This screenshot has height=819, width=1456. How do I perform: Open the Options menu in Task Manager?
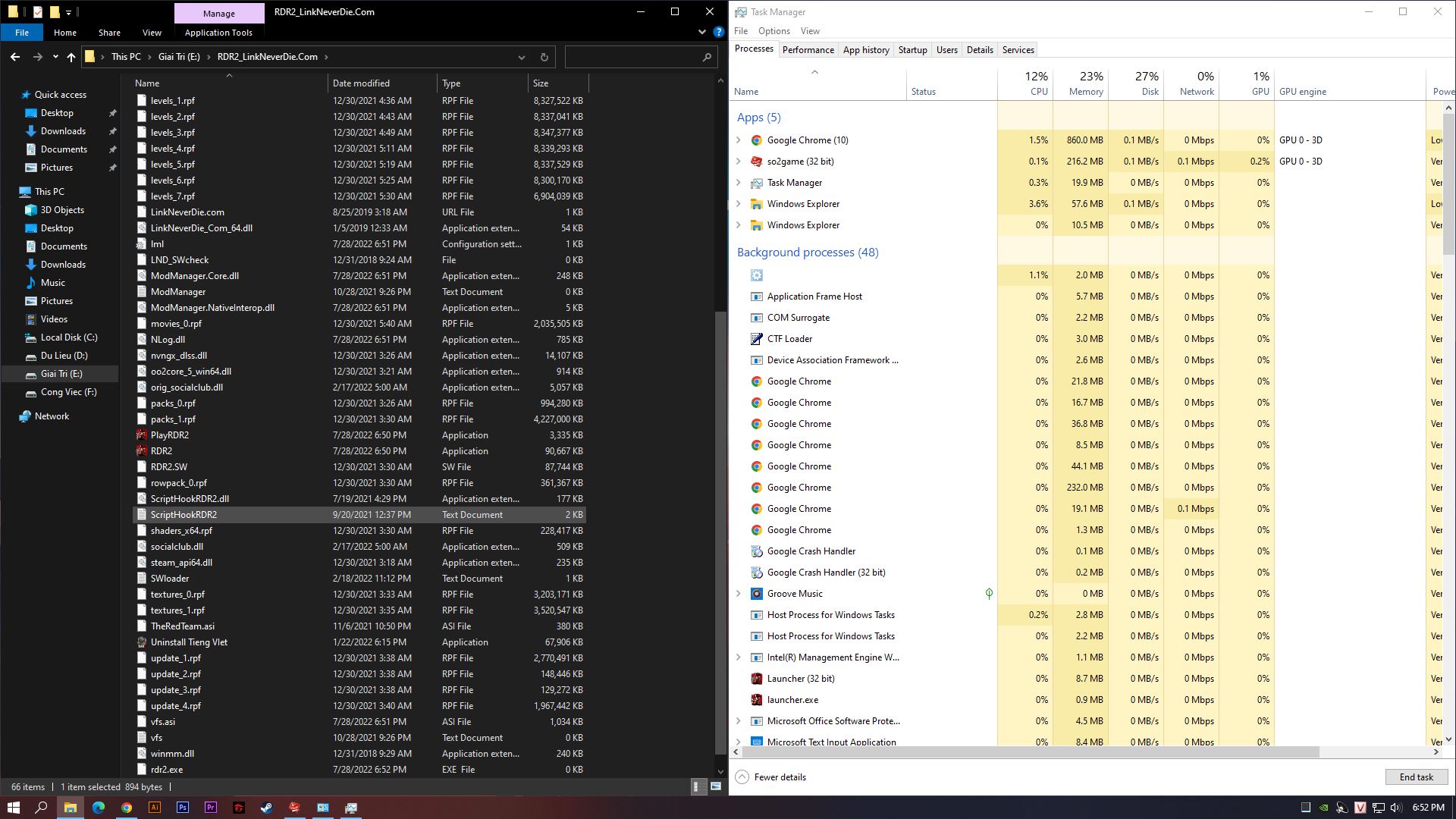click(x=773, y=31)
